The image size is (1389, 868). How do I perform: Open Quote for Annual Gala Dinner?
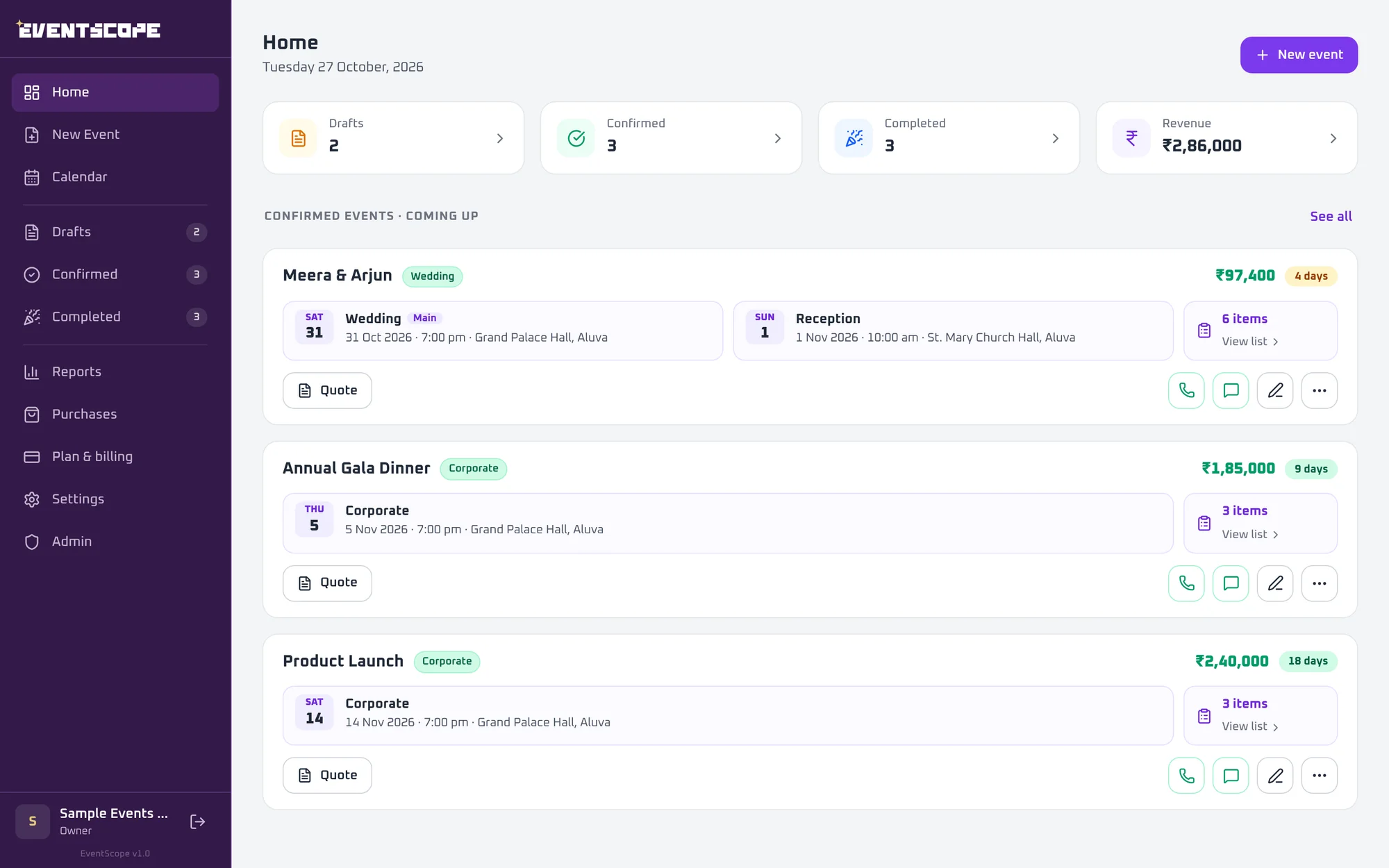[327, 583]
